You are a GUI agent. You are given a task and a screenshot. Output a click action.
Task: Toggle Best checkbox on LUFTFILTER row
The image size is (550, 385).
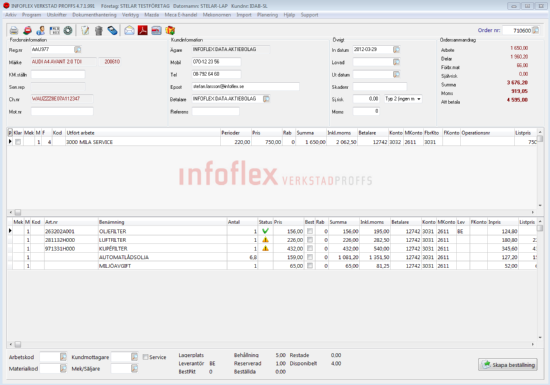310,240
